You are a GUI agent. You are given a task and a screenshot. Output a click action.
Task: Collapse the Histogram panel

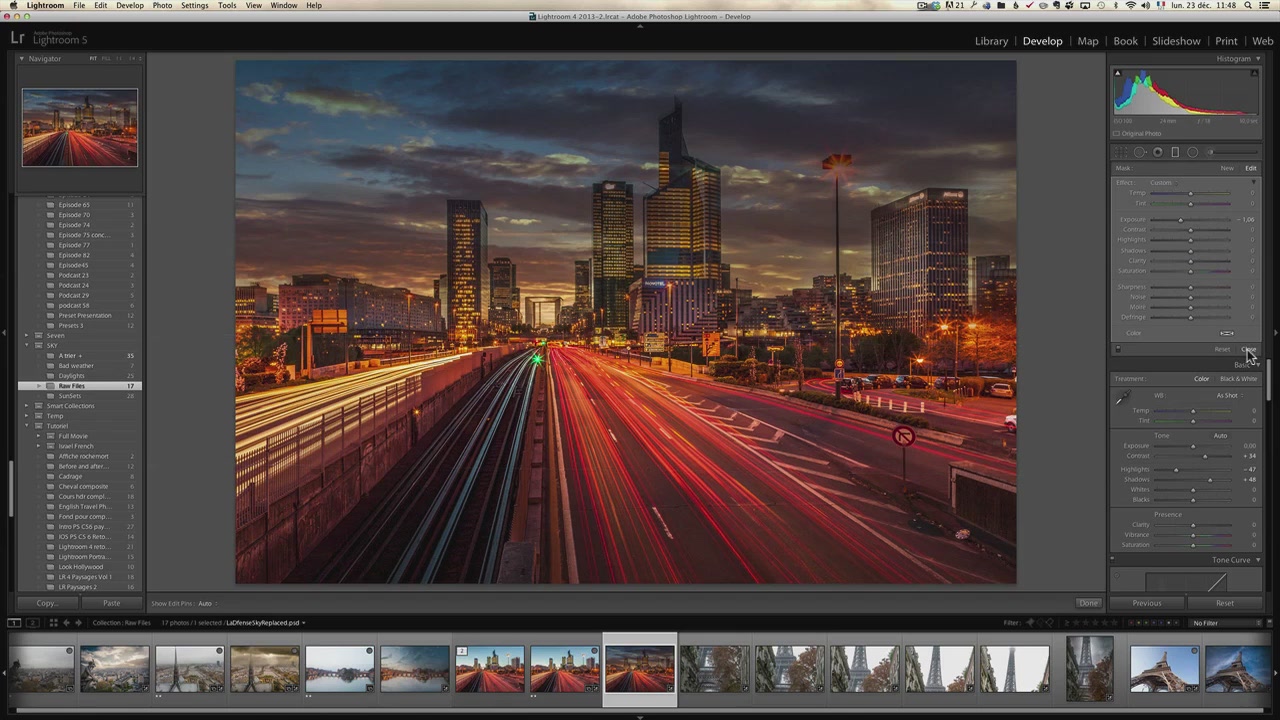(x=1258, y=59)
